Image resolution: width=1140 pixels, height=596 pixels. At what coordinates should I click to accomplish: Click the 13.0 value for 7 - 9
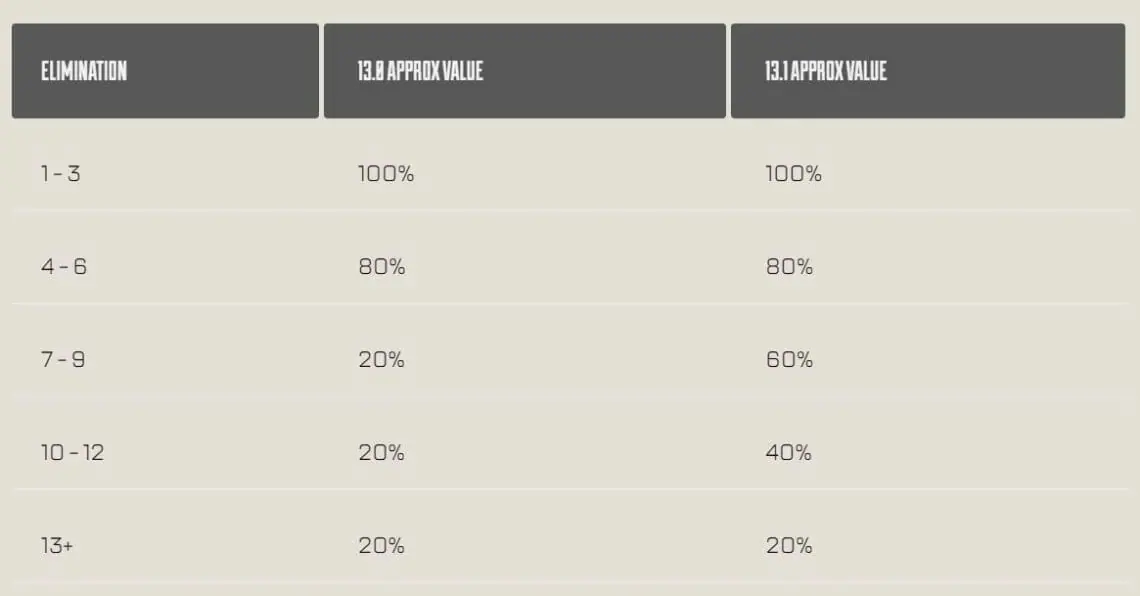pyautogui.click(x=381, y=360)
